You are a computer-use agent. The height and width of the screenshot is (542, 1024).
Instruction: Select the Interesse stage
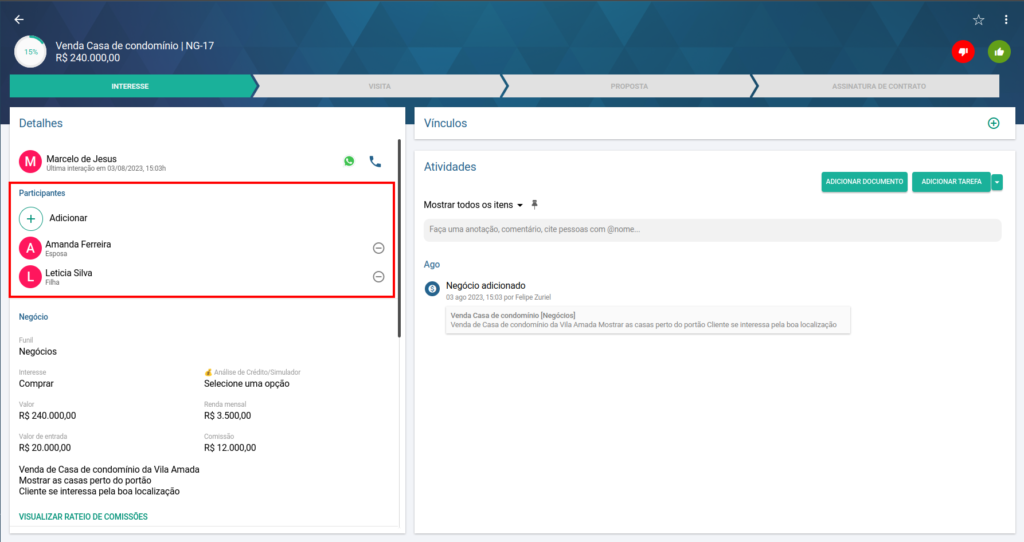point(130,86)
